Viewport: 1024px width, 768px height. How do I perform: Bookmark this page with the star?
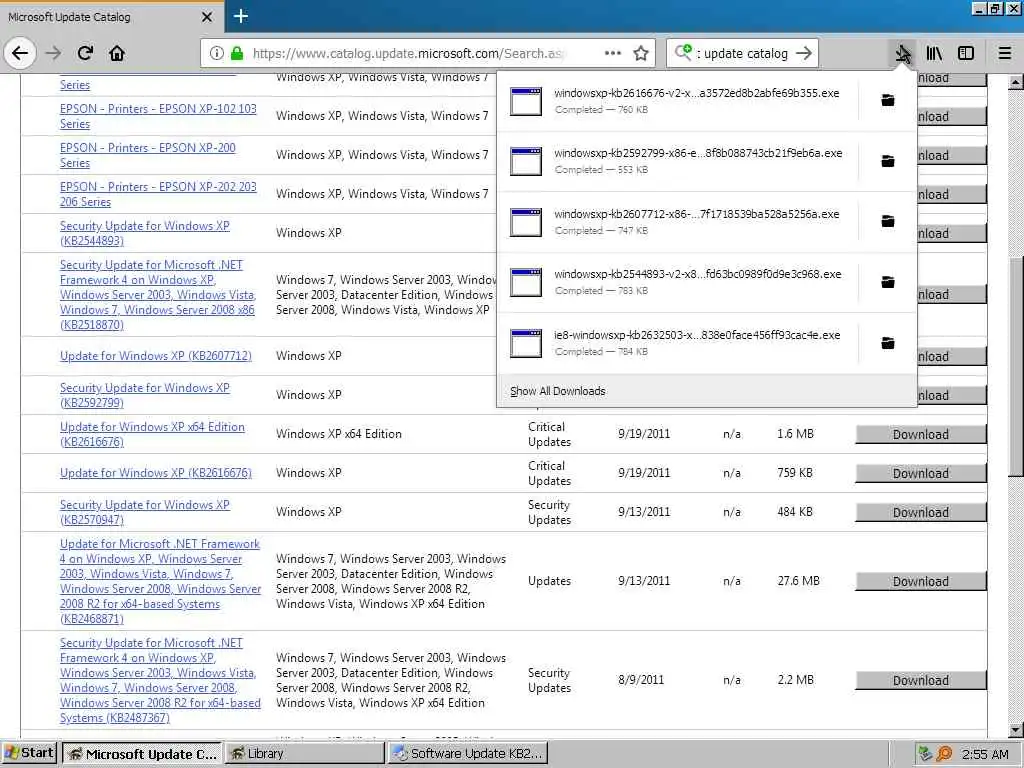[641, 53]
